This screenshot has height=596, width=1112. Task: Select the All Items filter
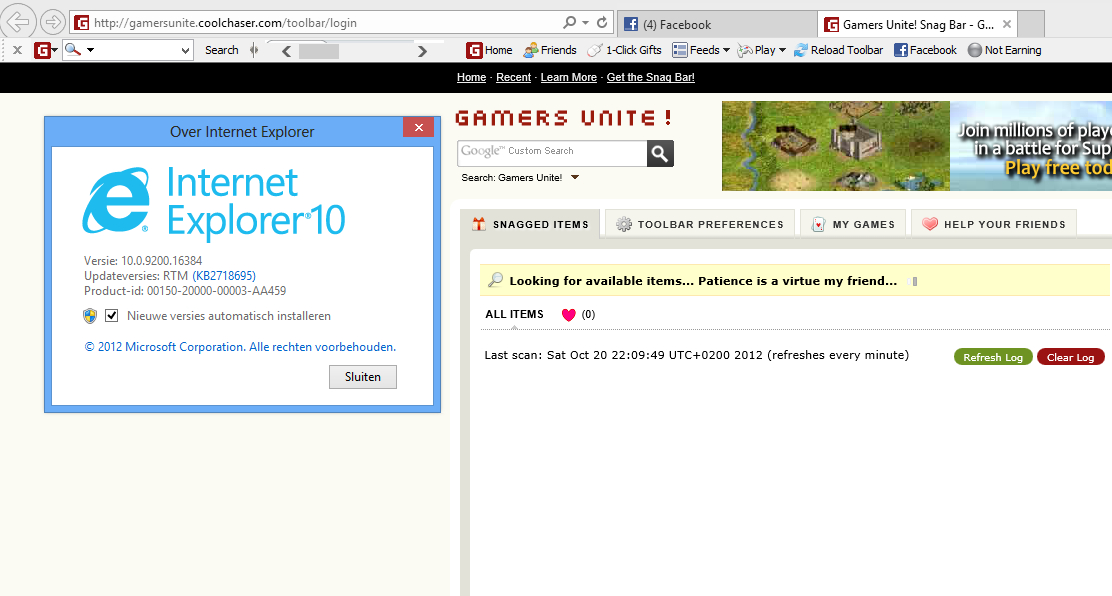[x=514, y=314]
